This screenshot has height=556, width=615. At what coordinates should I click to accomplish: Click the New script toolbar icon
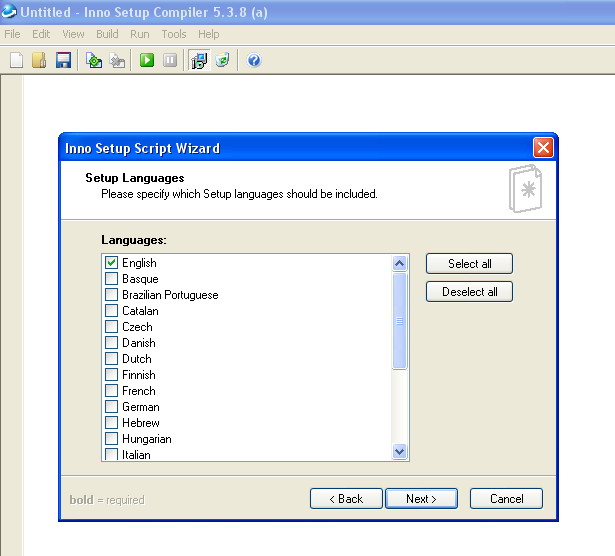click(x=16, y=60)
